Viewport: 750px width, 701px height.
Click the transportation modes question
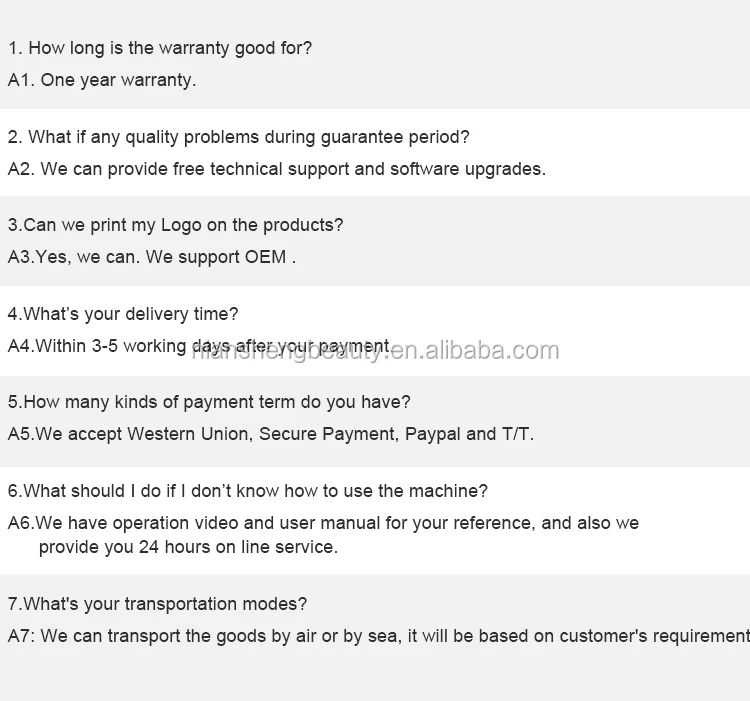point(157,604)
